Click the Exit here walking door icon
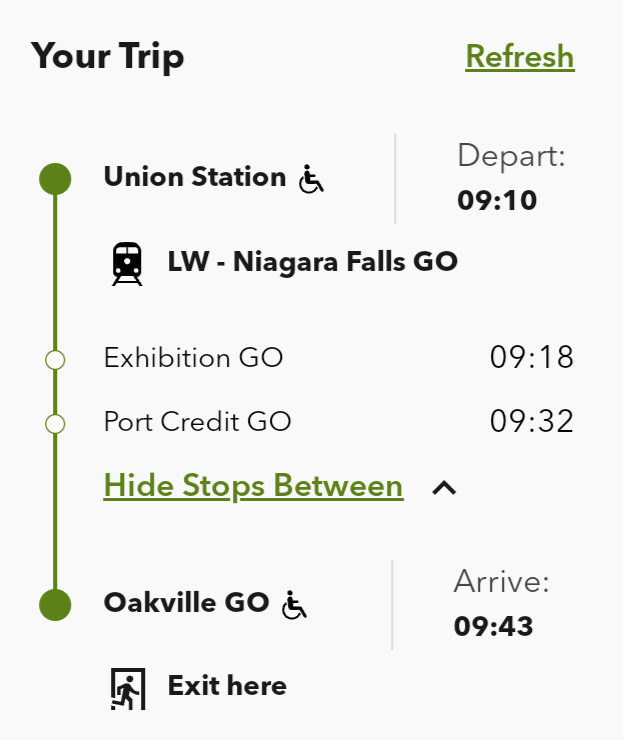The height and width of the screenshot is (740, 623). (x=127, y=688)
